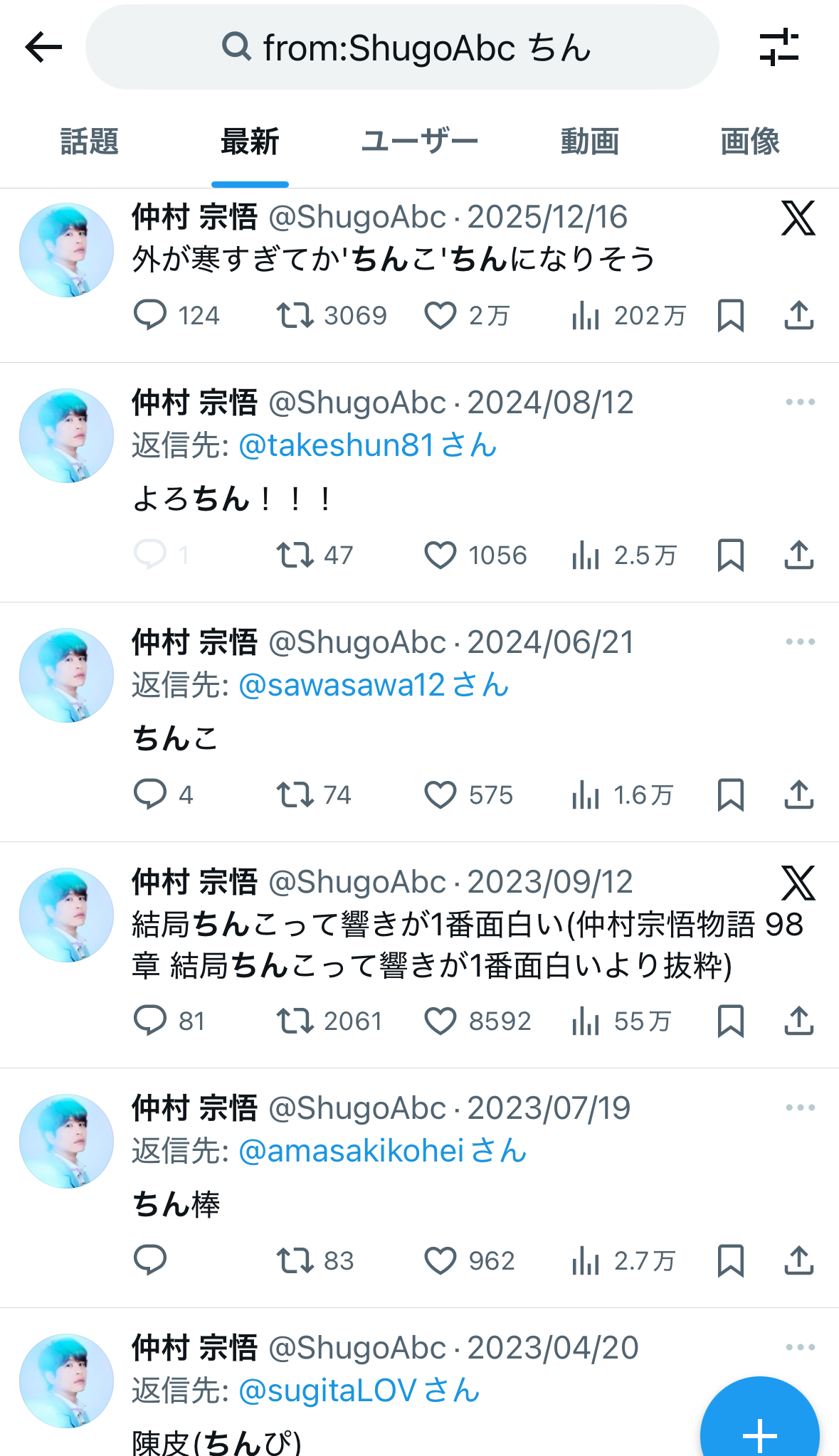
Task: Open the X Grok icon on the 2023/09/12 tweet
Action: 798,883
